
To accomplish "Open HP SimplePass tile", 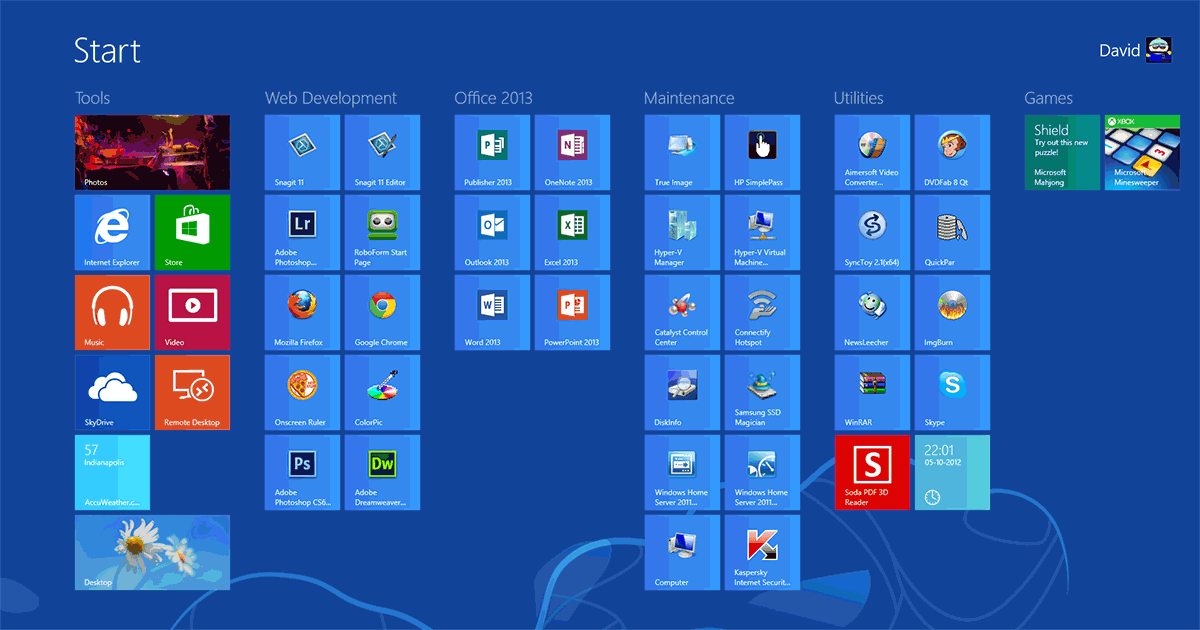I will pos(762,152).
